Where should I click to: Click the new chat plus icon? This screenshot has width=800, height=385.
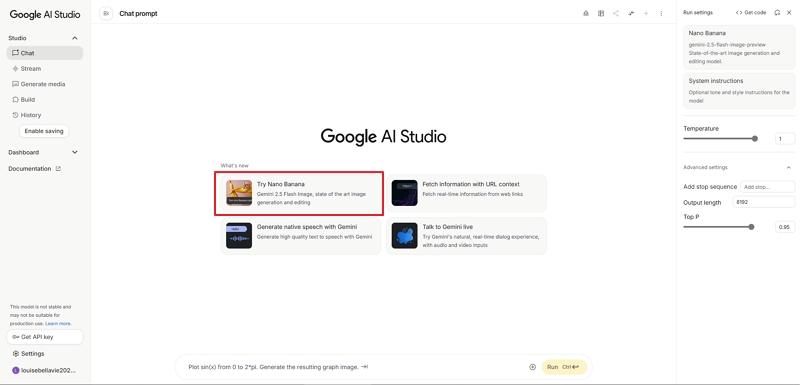[646, 13]
